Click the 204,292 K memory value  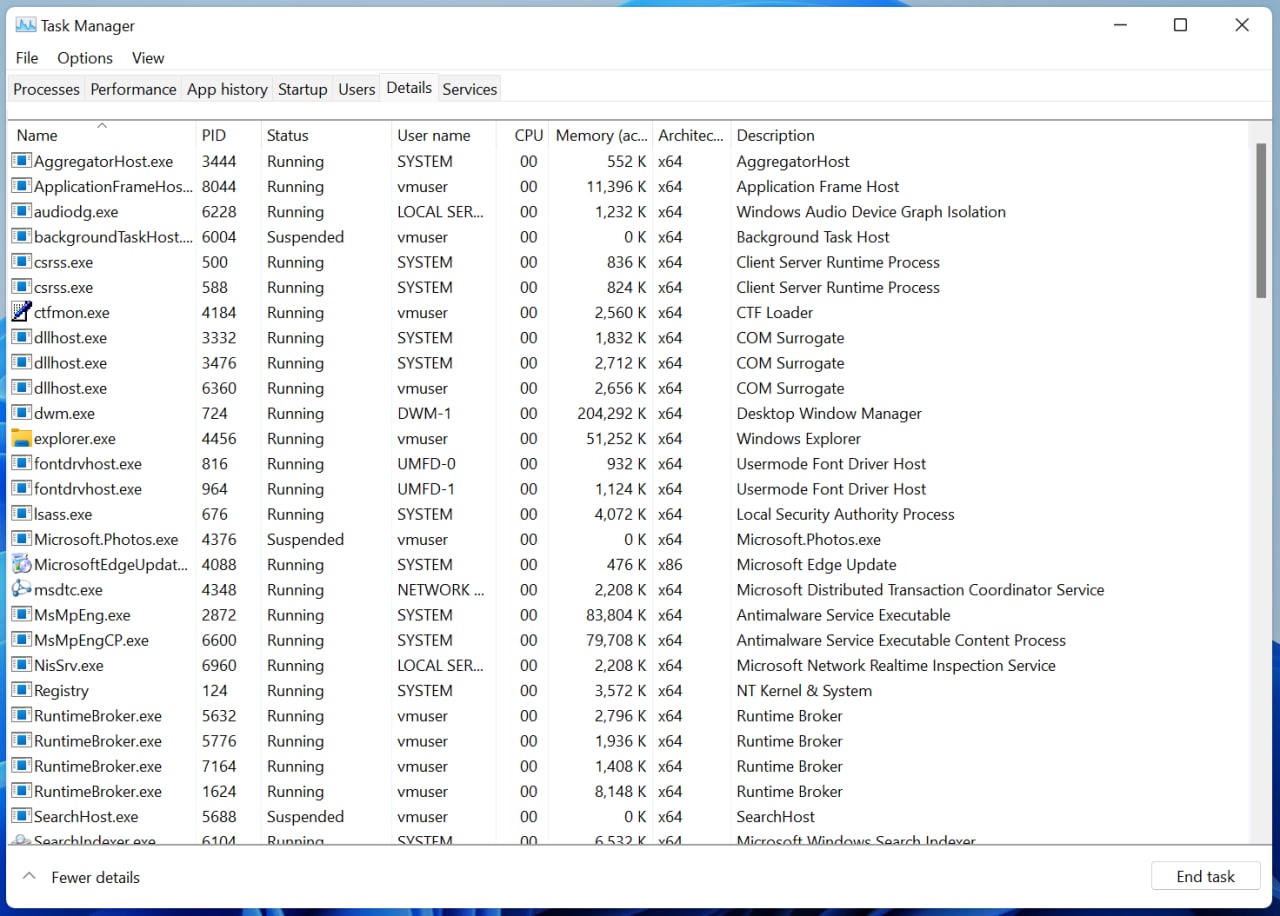[610, 413]
